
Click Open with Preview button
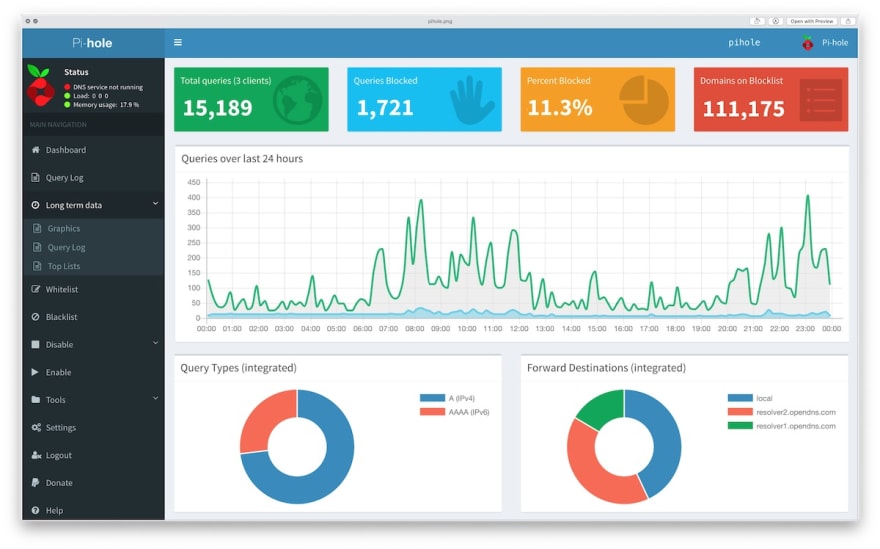point(810,21)
